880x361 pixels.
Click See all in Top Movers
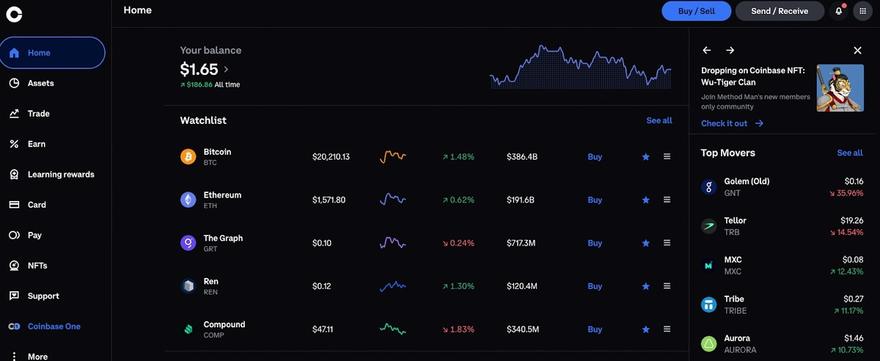[850, 153]
